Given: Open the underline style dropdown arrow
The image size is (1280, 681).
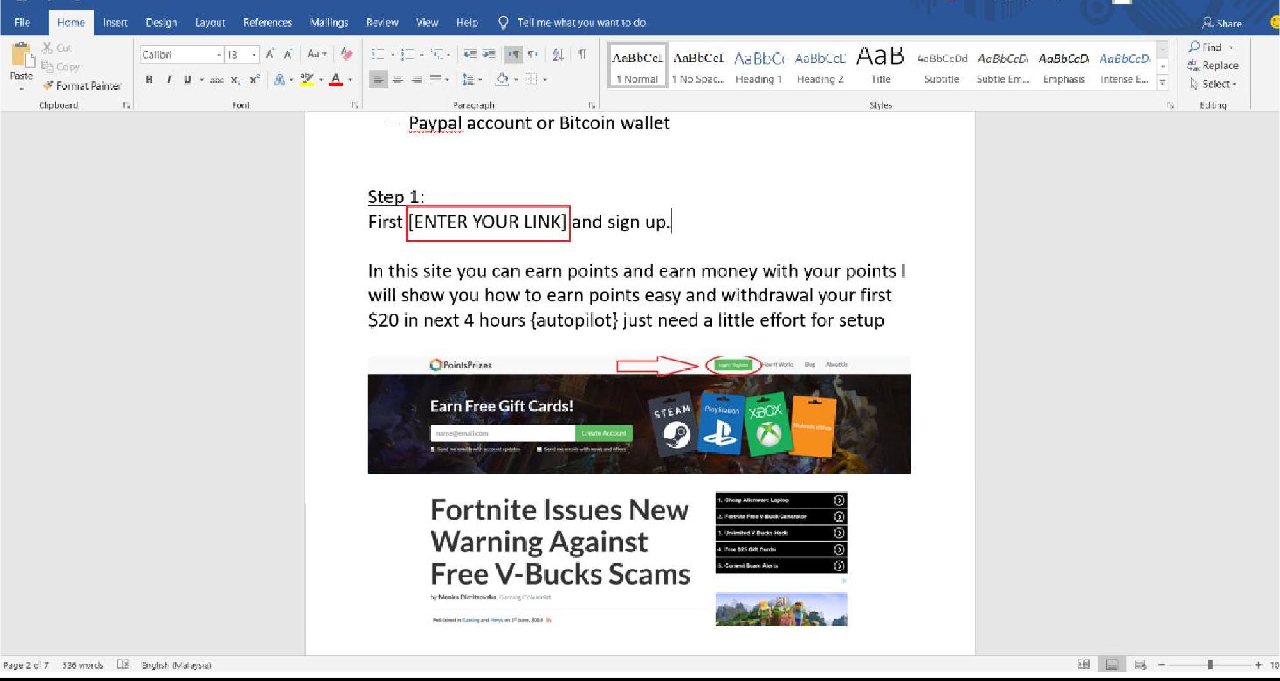Looking at the screenshot, I should (201, 79).
